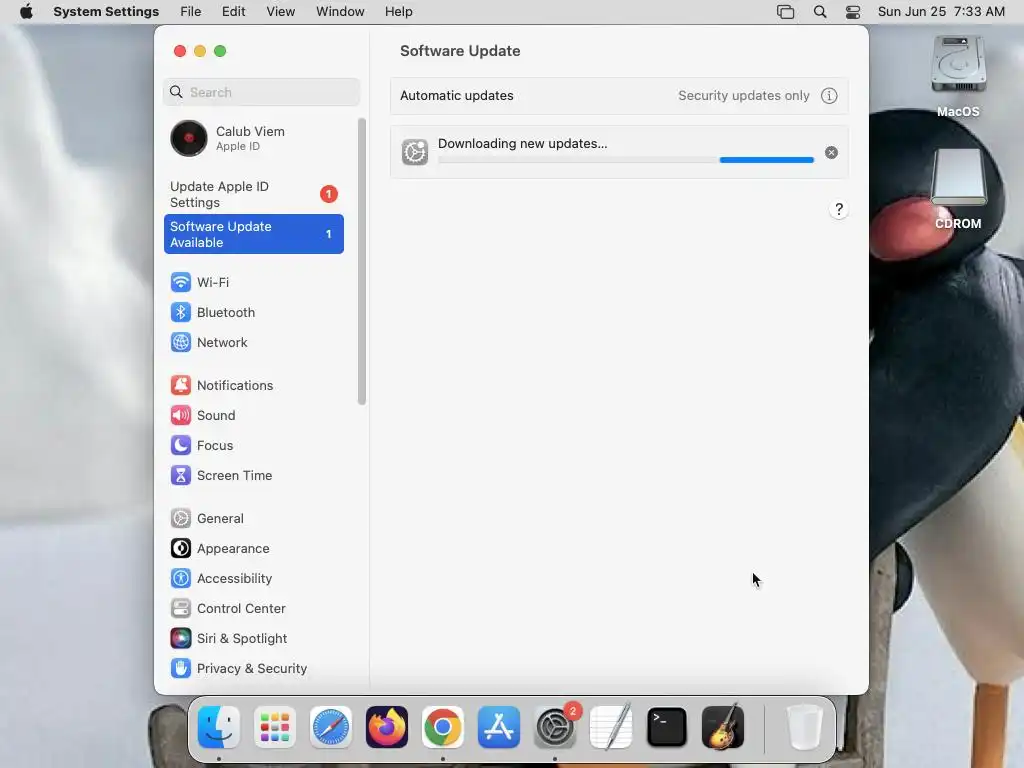Click 'Security updates only' text
The height and width of the screenshot is (768, 1024).
click(x=743, y=96)
